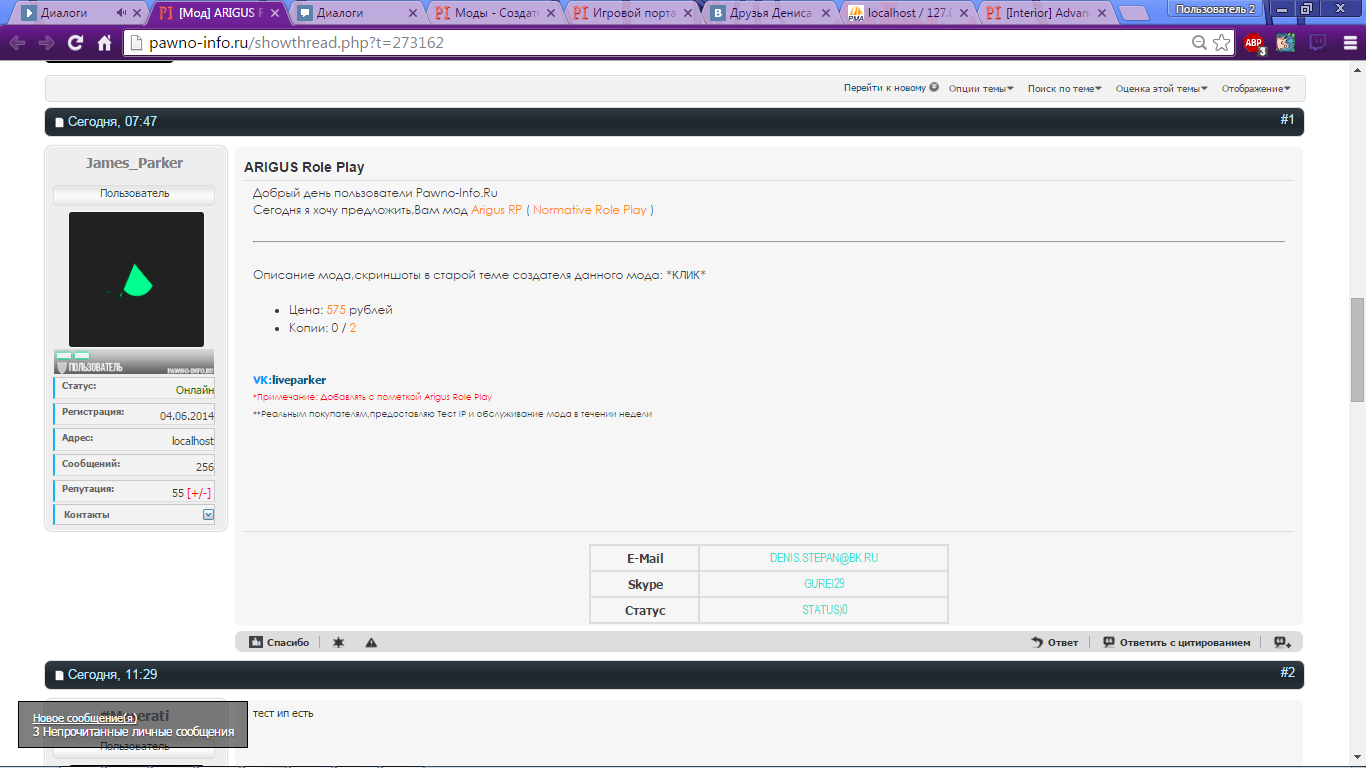This screenshot has height=768, width=1366.
Task: Click the STATUS)0 cell
Action: (824, 610)
